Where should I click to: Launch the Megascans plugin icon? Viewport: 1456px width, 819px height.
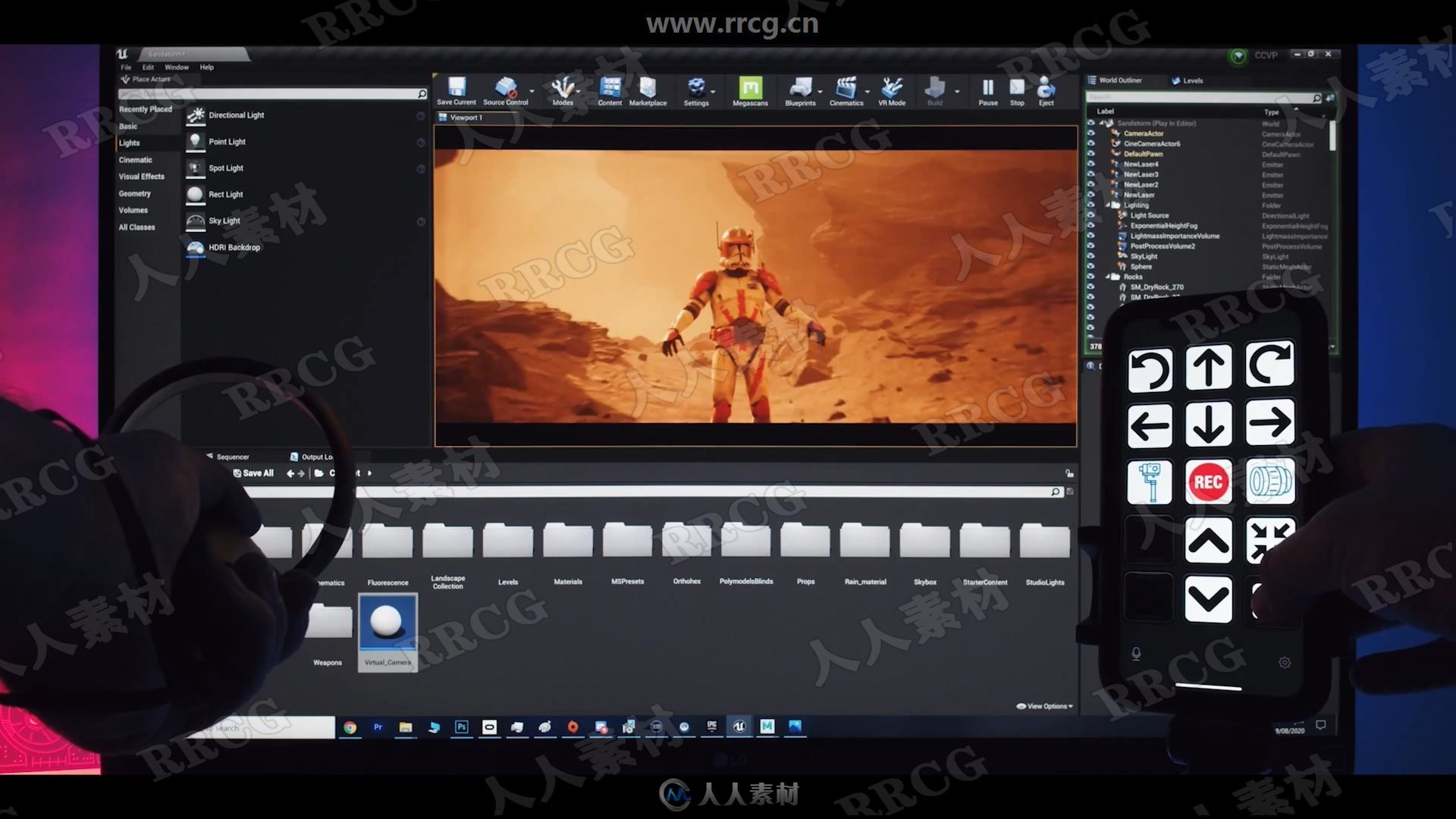(x=750, y=91)
